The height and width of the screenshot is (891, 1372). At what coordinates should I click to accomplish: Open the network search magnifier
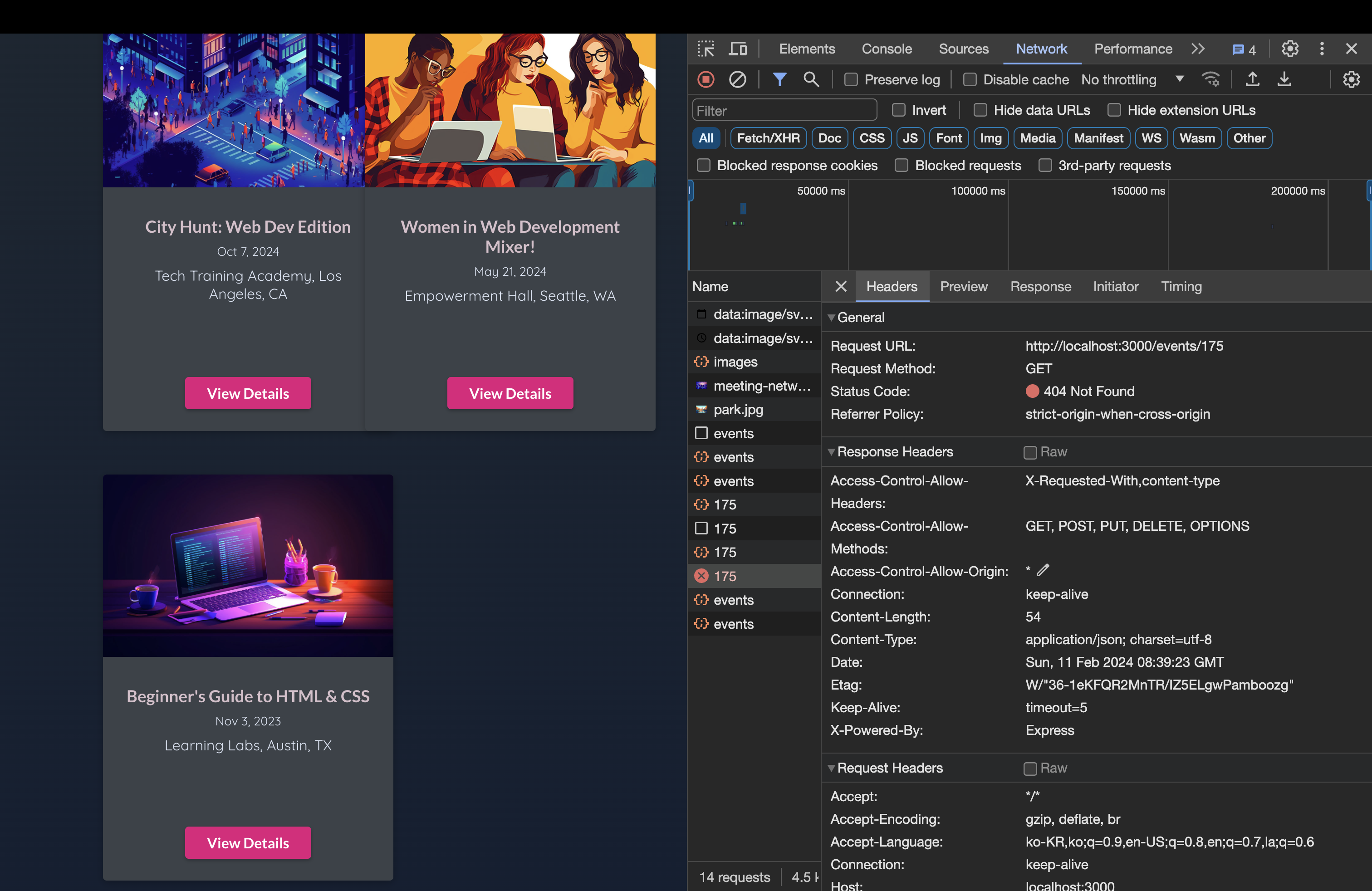(811, 79)
